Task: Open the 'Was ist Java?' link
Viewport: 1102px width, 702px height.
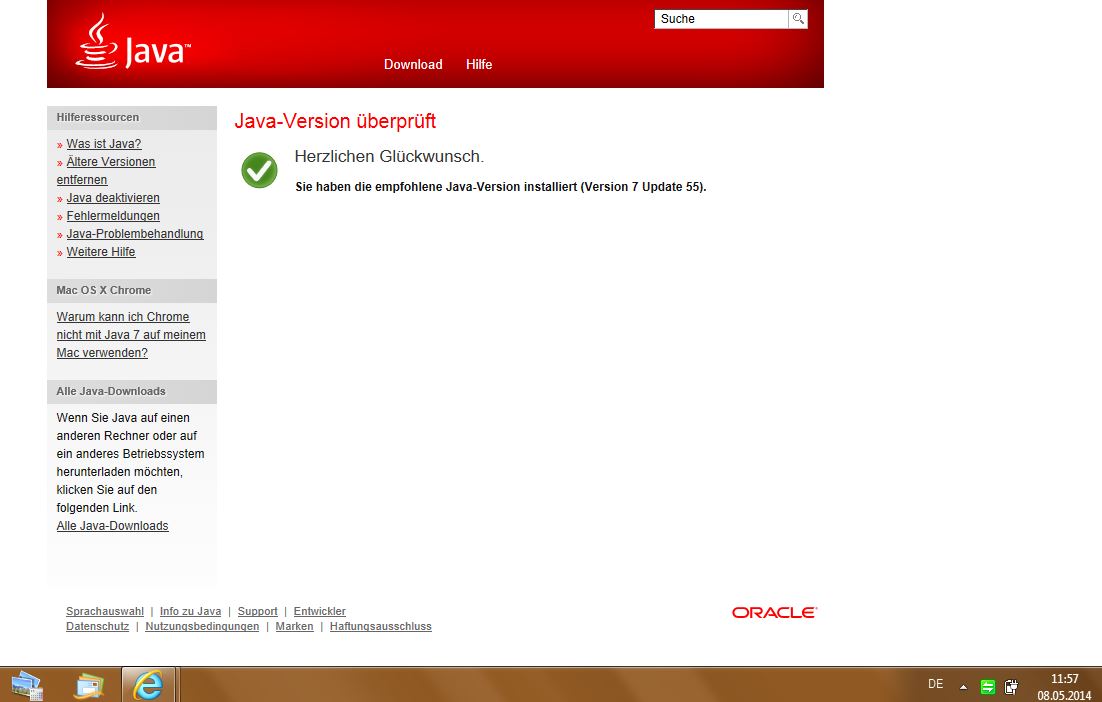Action: (x=104, y=143)
